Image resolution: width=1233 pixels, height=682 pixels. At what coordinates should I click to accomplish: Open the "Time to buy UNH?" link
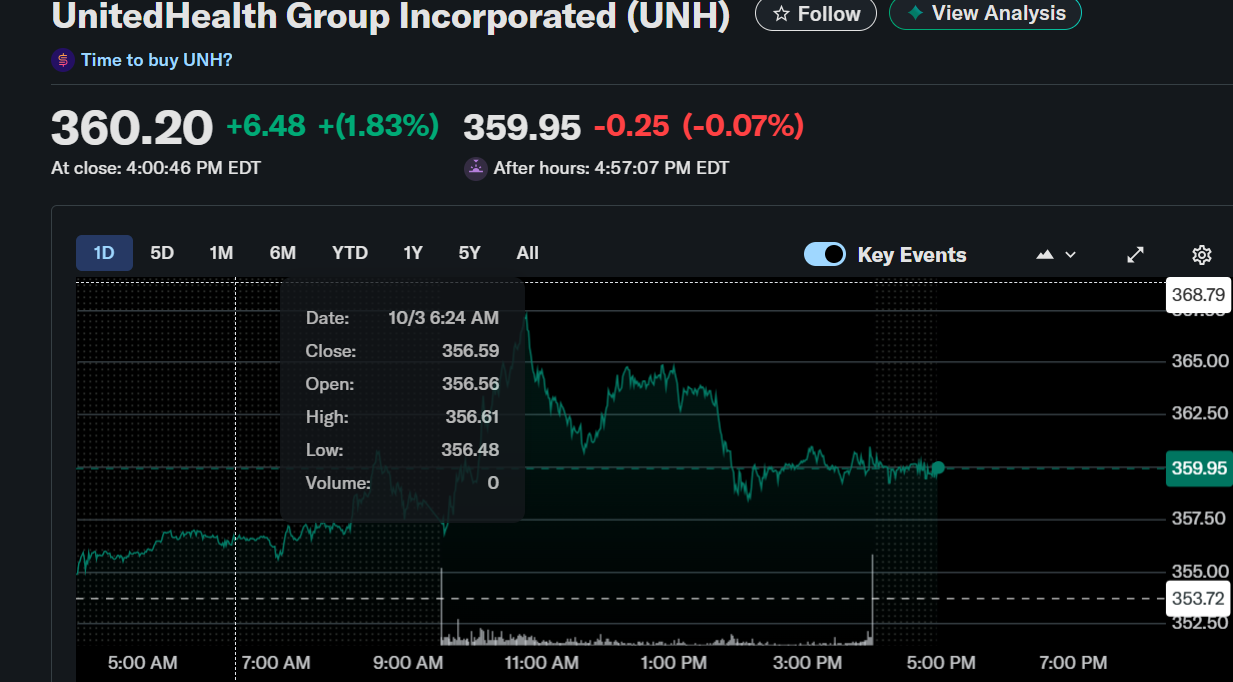click(156, 60)
